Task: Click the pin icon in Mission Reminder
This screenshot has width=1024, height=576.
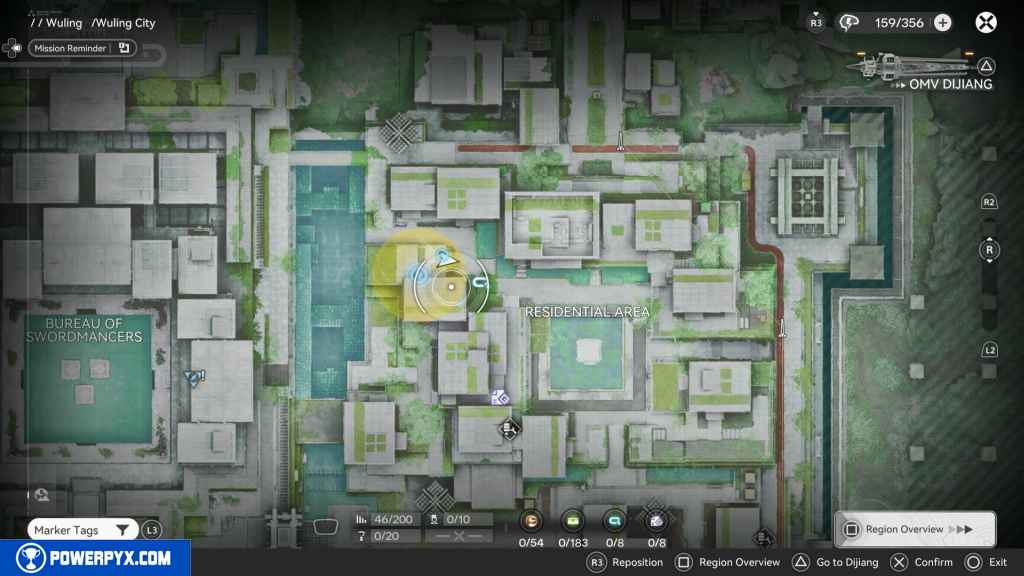Action: tap(124, 47)
